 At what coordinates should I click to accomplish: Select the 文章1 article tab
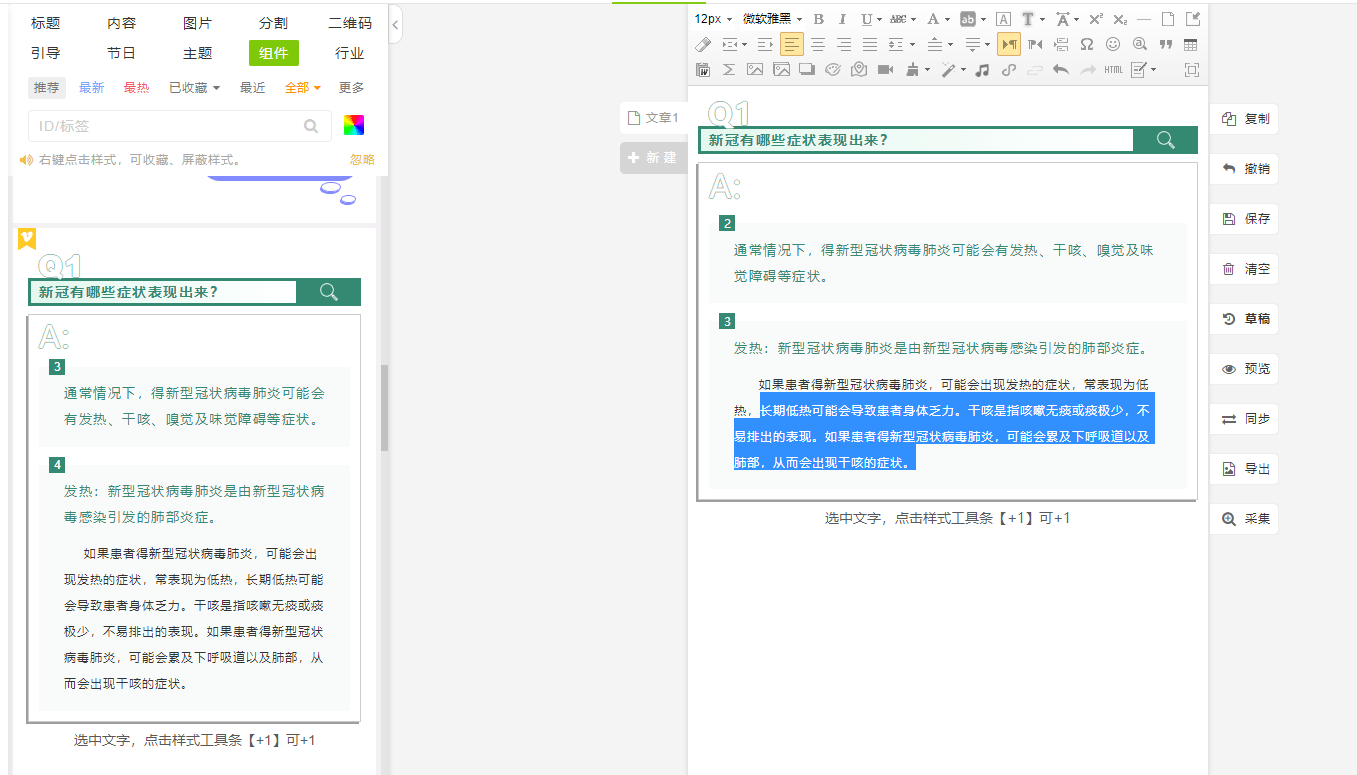pos(653,118)
